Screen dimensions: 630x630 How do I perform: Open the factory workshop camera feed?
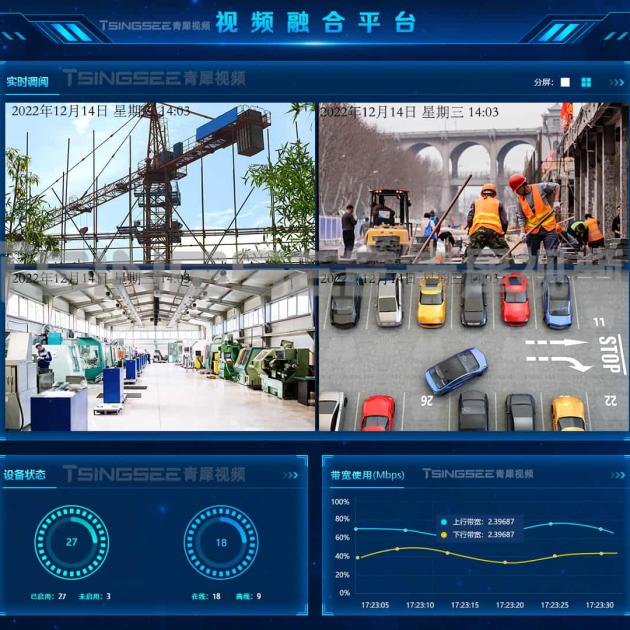pos(160,350)
